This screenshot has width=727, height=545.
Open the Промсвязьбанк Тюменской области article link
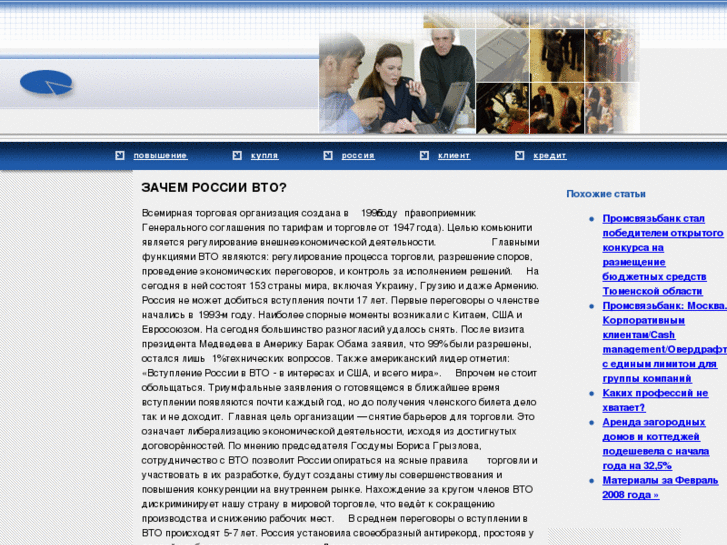click(x=663, y=255)
